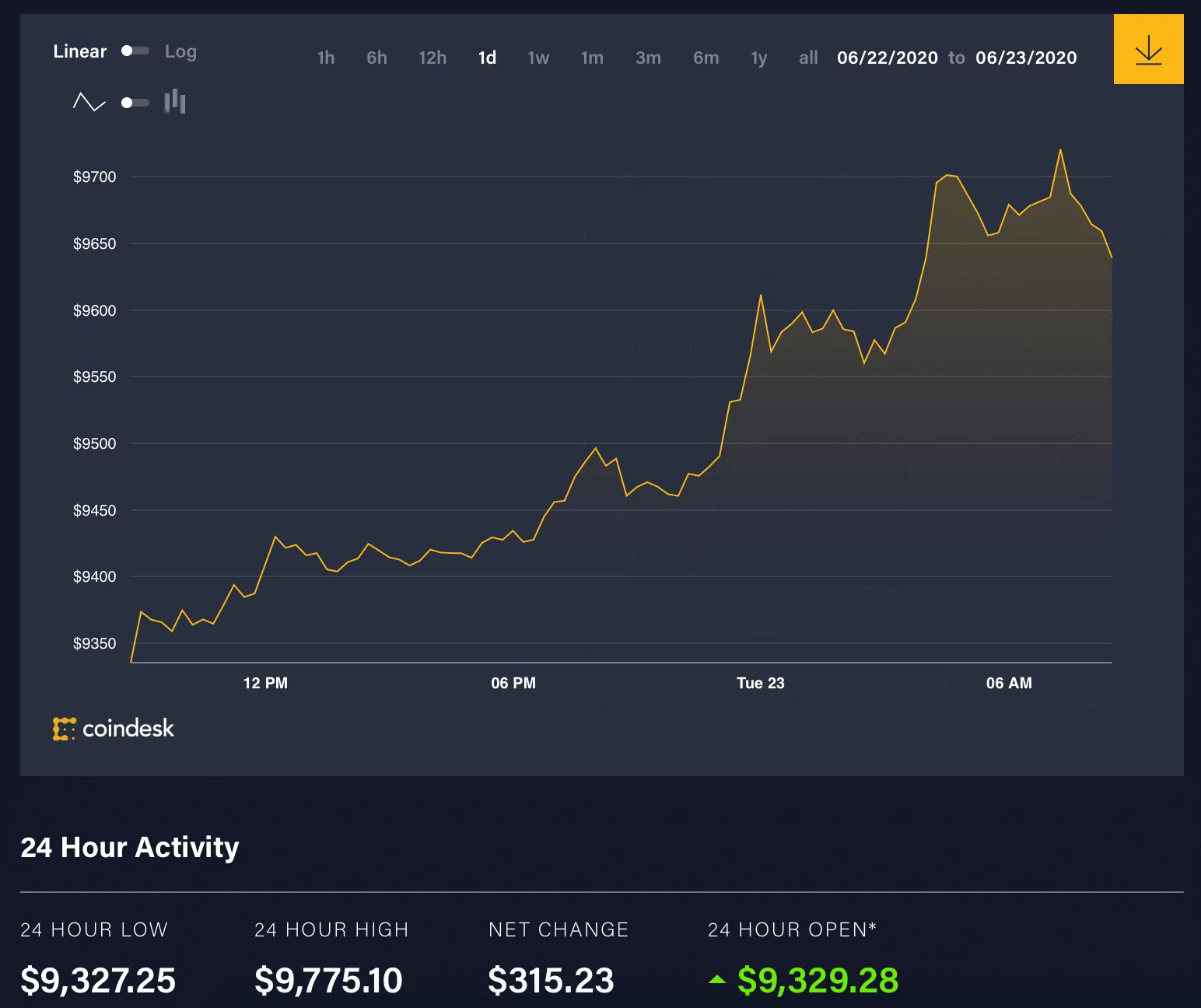Click the 24 hour low value $9,327.25

[x=98, y=980]
